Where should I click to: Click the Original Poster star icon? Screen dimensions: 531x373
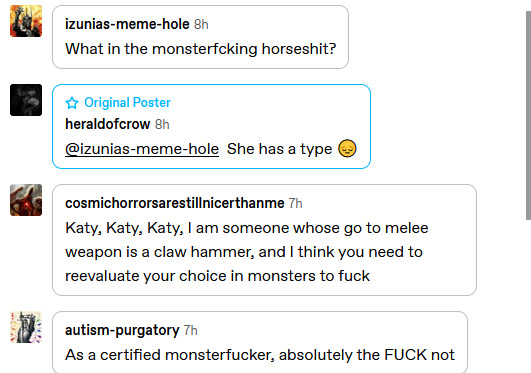pyautogui.click(x=72, y=103)
